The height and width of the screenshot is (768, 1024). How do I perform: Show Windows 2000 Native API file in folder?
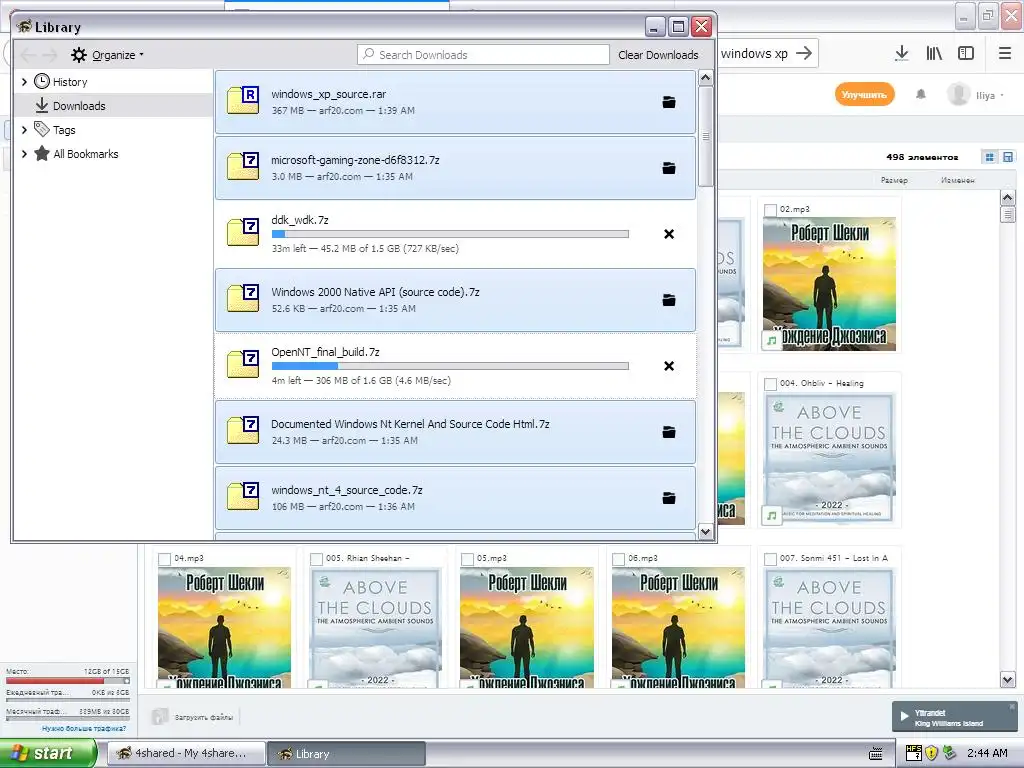pos(669,300)
